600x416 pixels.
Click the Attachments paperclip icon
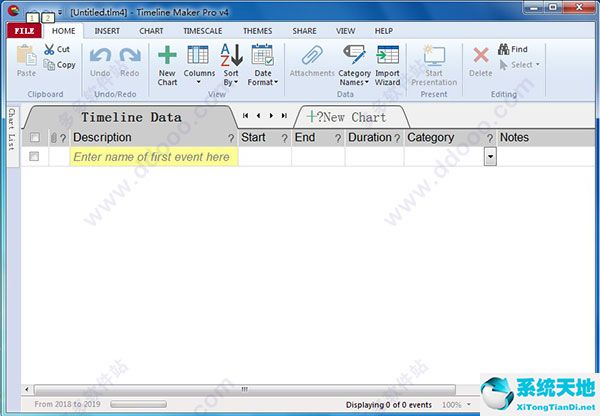[312, 64]
